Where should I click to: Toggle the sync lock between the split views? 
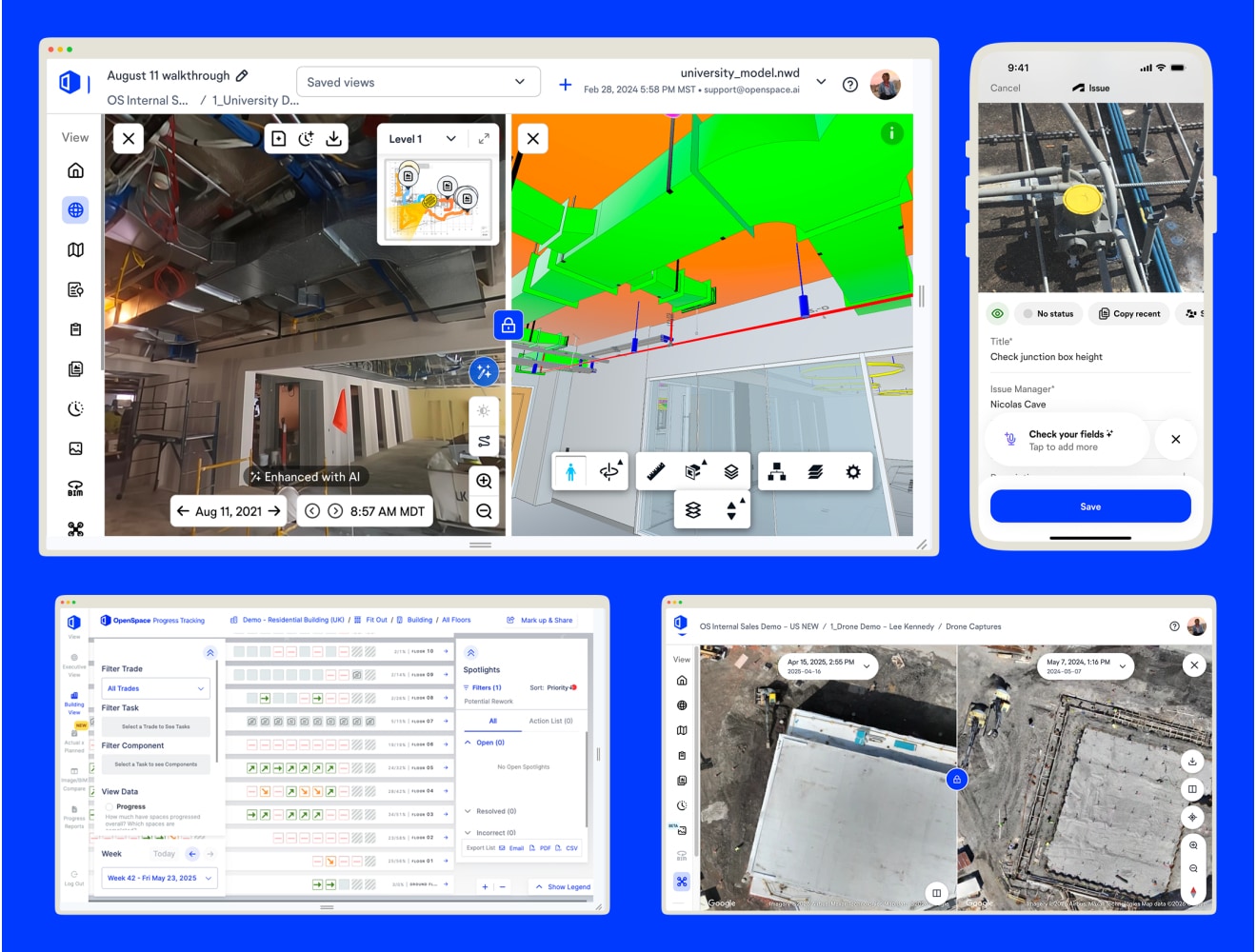pos(509,326)
